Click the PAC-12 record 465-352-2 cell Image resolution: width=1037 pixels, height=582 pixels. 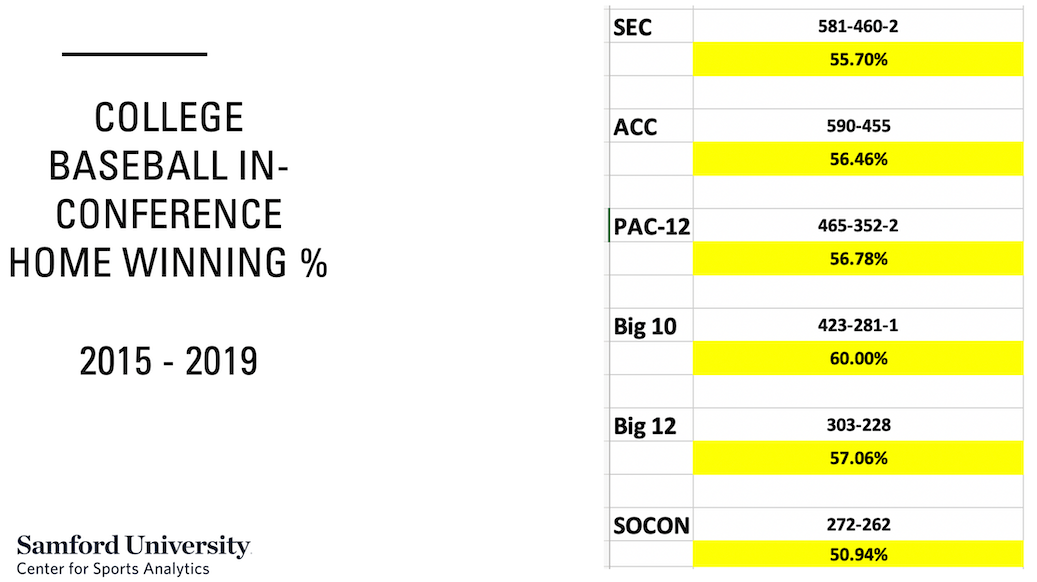pos(858,226)
